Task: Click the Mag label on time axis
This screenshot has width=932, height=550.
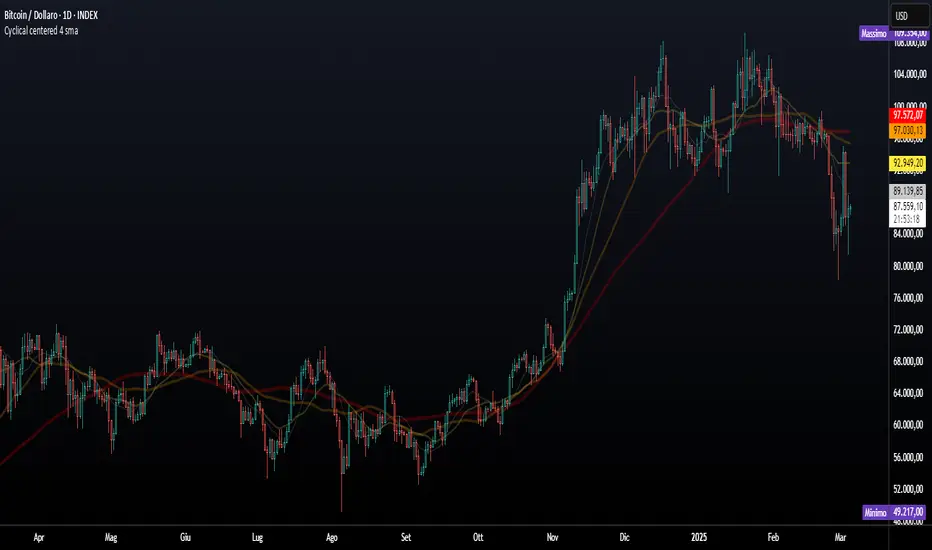Action: pyautogui.click(x=111, y=538)
